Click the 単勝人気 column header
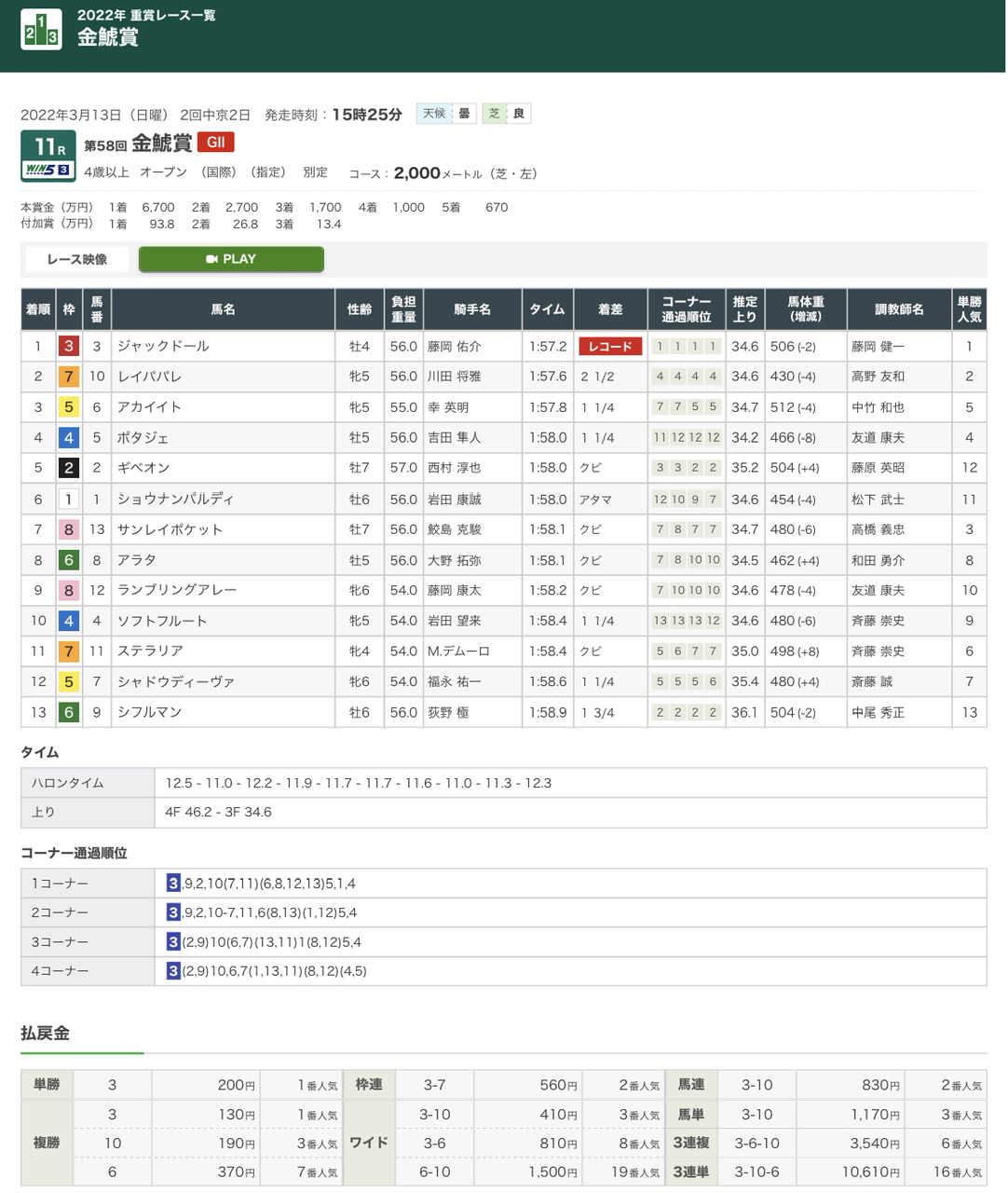The image size is (1008, 1193). click(x=969, y=309)
